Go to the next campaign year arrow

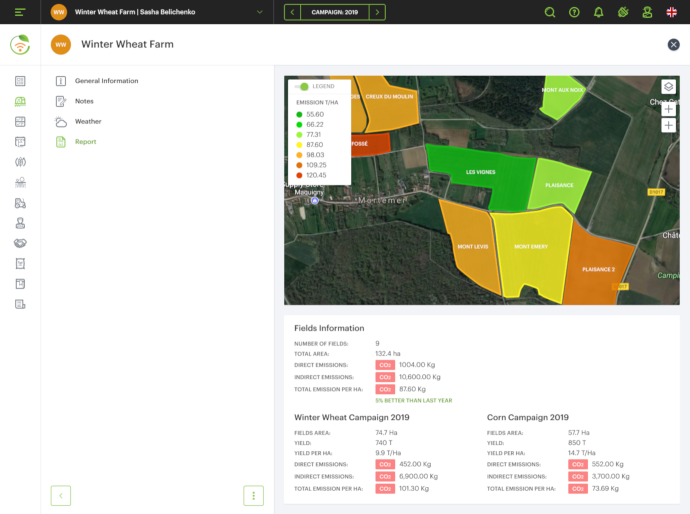point(377,12)
